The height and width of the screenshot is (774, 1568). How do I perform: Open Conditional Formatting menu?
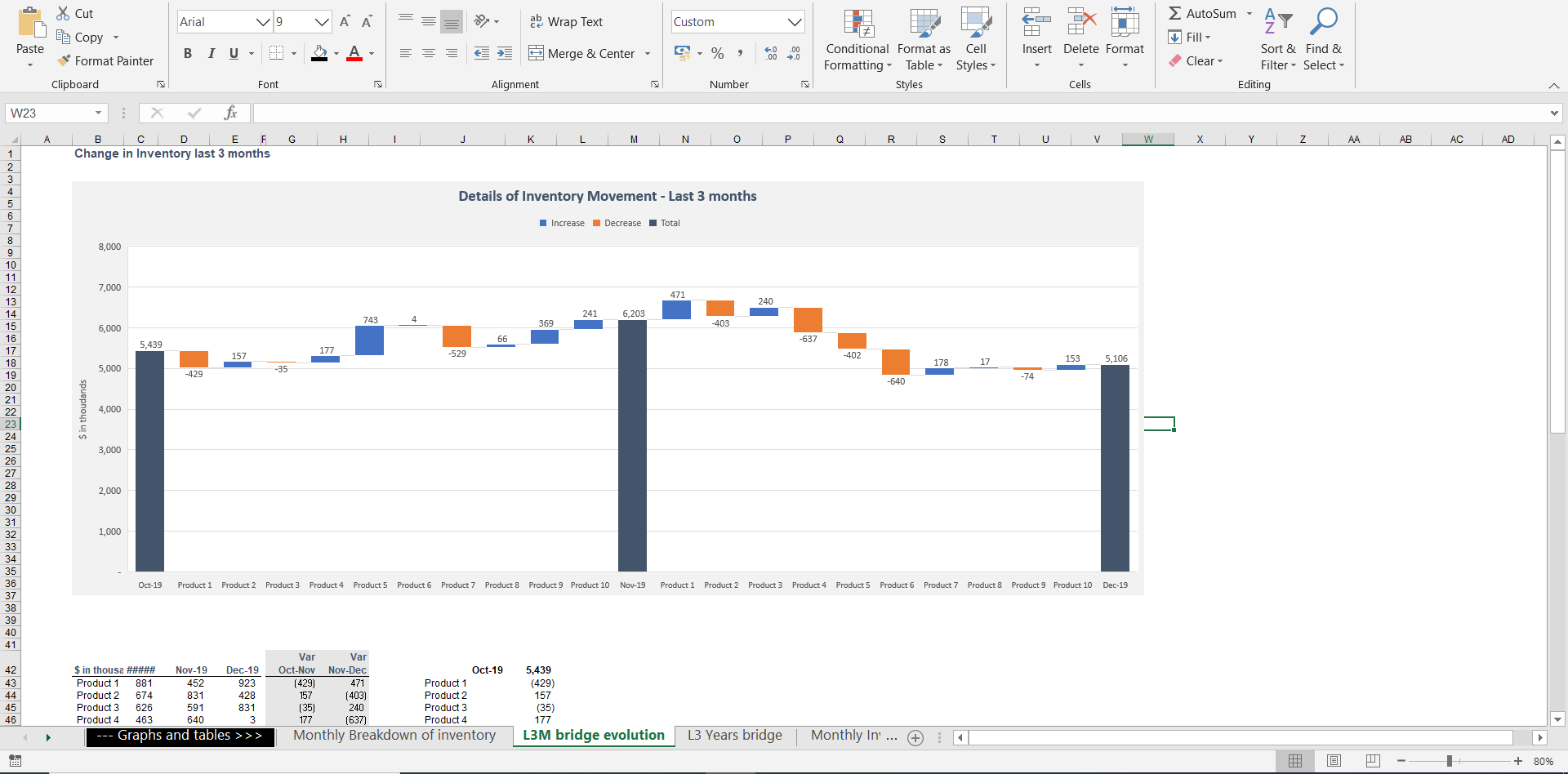(x=857, y=40)
